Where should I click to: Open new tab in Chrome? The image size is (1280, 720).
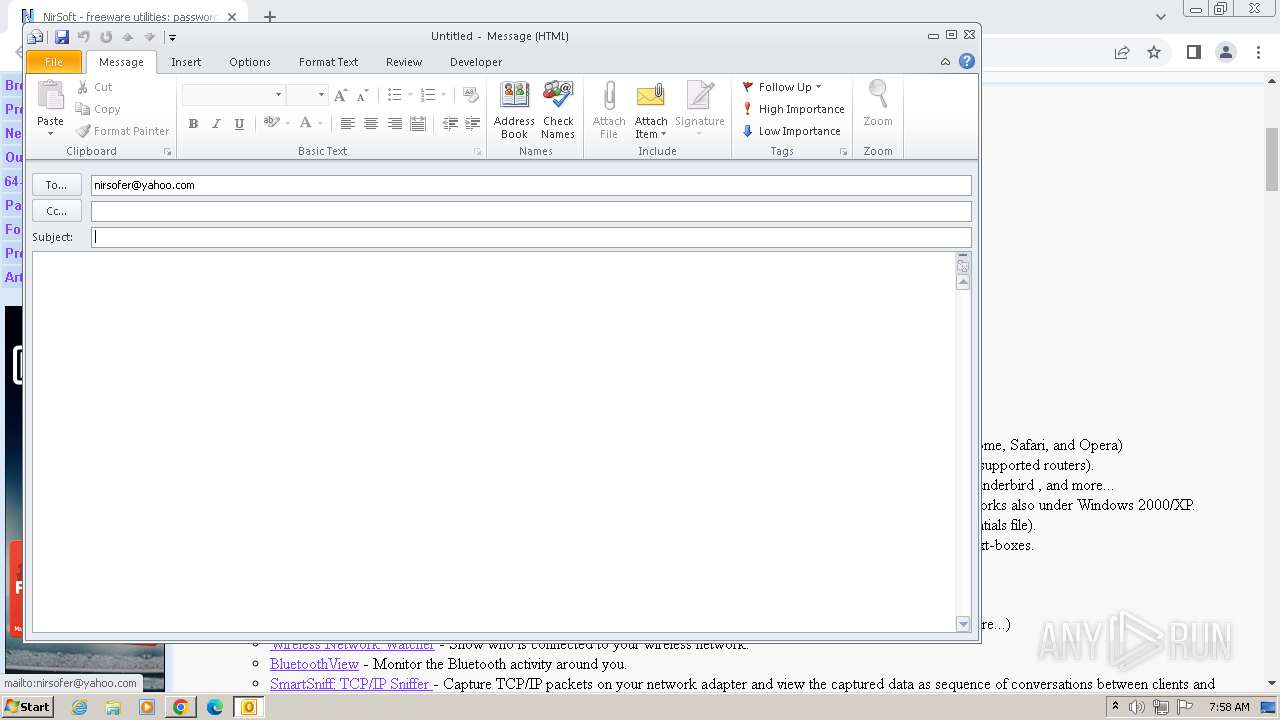[x=270, y=17]
